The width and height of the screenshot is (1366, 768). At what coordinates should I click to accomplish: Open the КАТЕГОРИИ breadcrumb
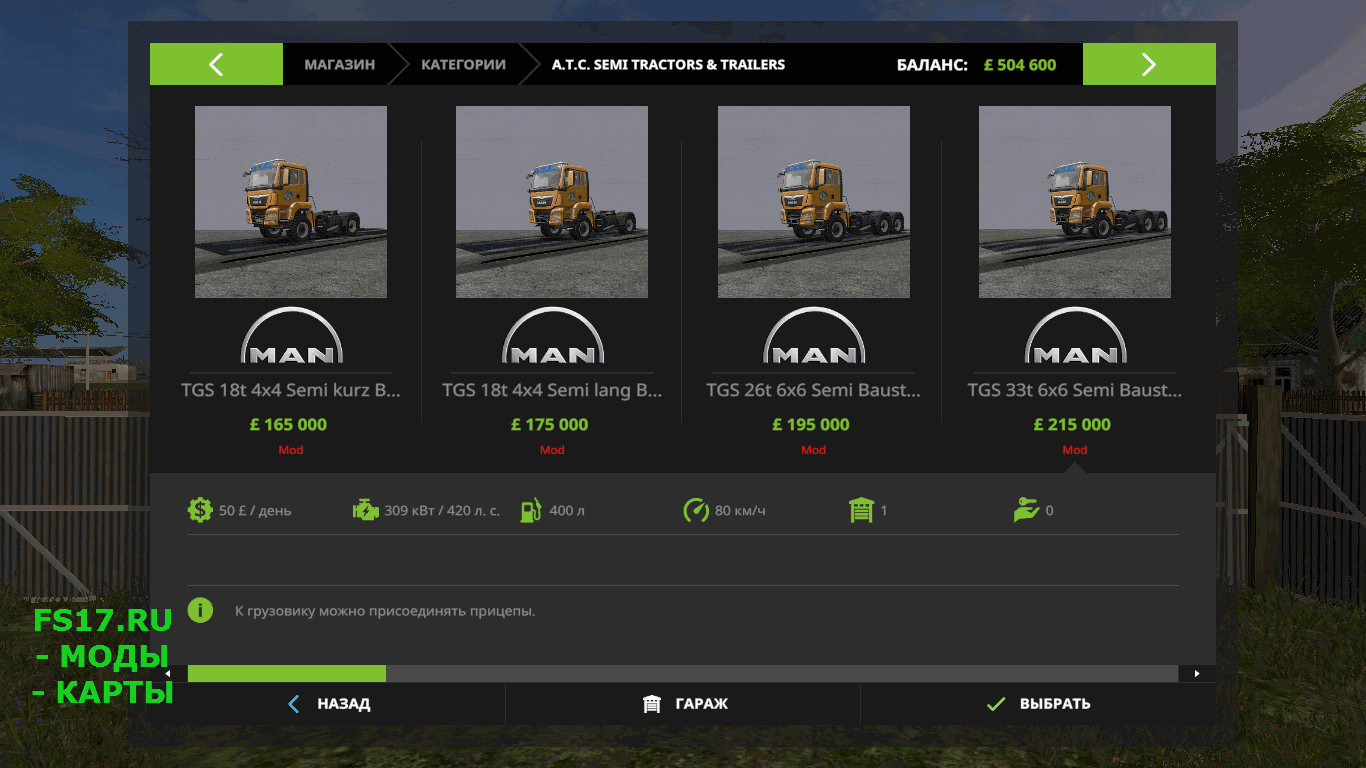pyautogui.click(x=463, y=64)
